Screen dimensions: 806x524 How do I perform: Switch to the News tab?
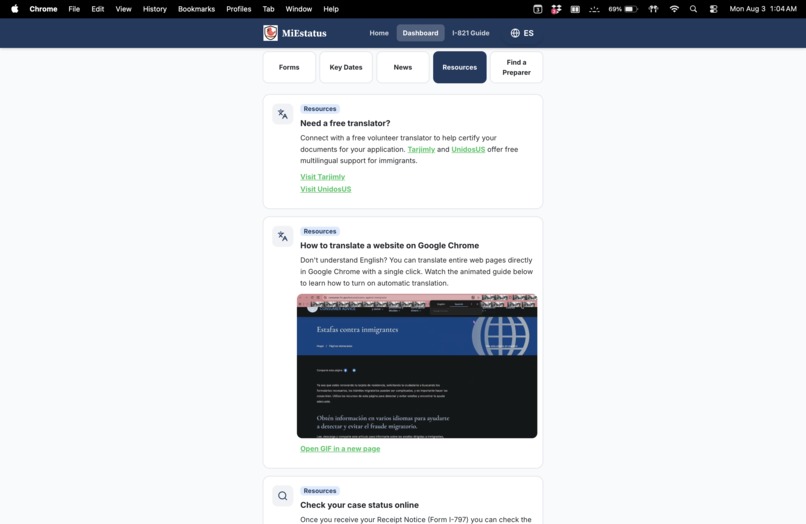click(x=402, y=67)
